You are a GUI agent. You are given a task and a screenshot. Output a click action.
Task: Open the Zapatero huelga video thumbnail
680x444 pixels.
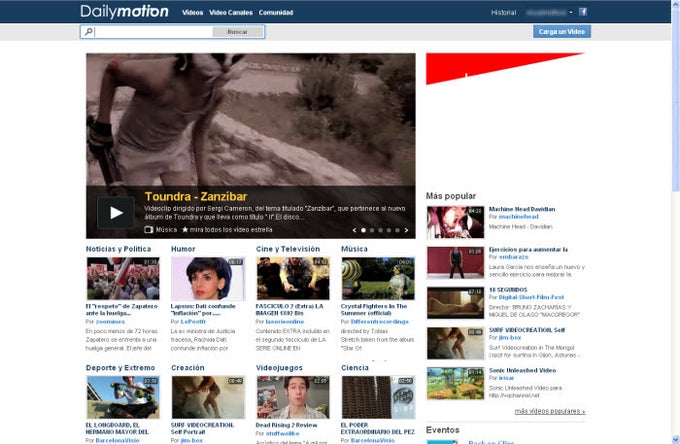click(123, 278)
